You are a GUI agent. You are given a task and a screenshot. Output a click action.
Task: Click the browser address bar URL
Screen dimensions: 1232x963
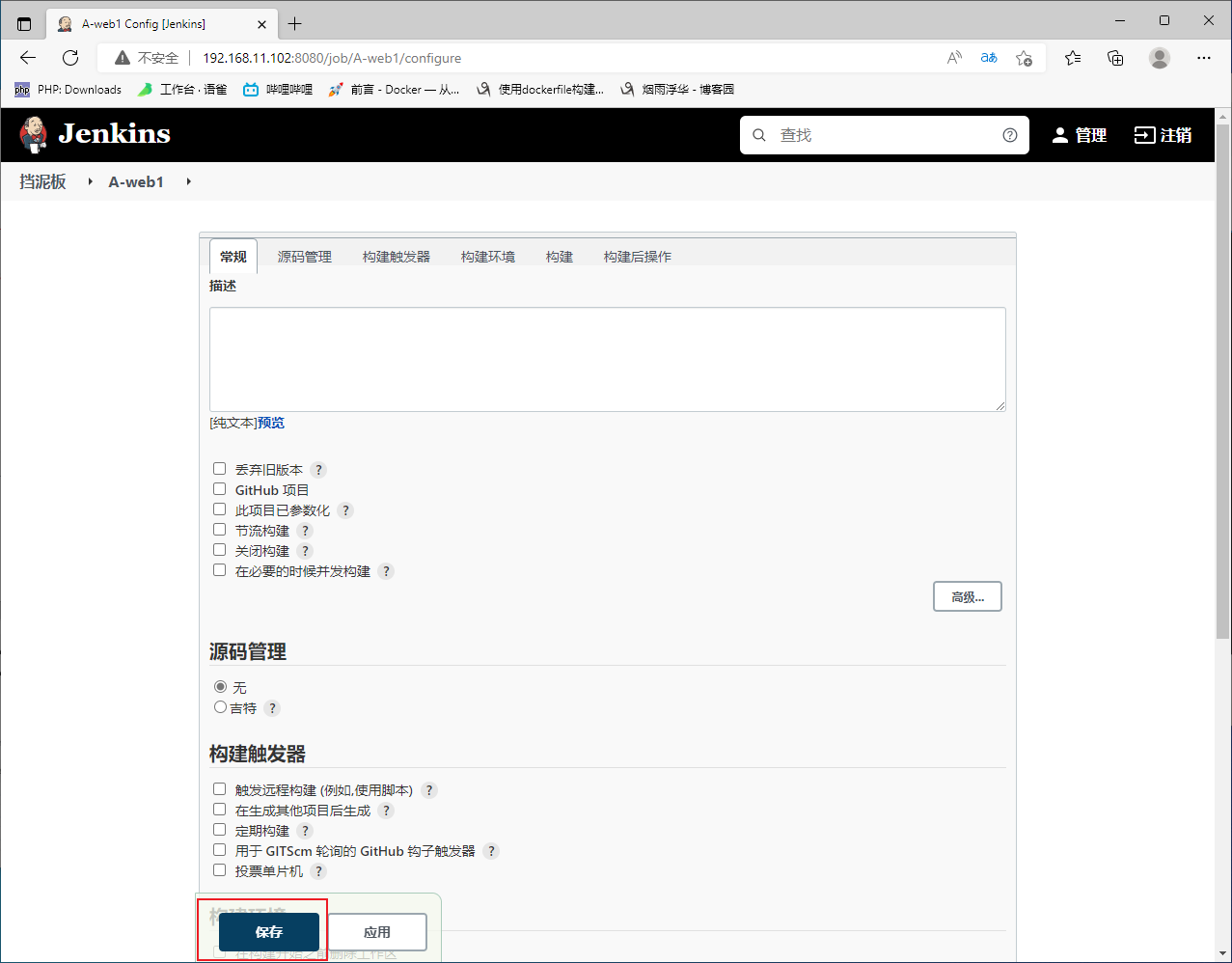tap(332, 58)
